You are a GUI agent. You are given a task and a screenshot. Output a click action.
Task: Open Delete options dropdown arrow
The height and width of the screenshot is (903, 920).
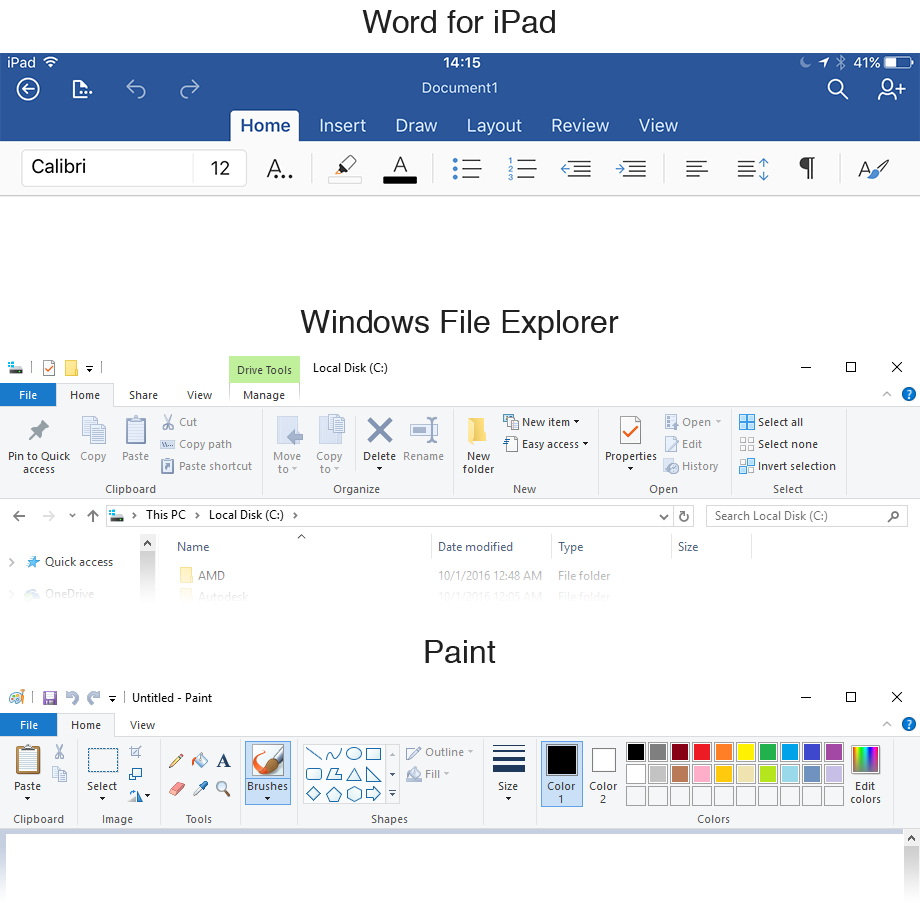(380, 469)
